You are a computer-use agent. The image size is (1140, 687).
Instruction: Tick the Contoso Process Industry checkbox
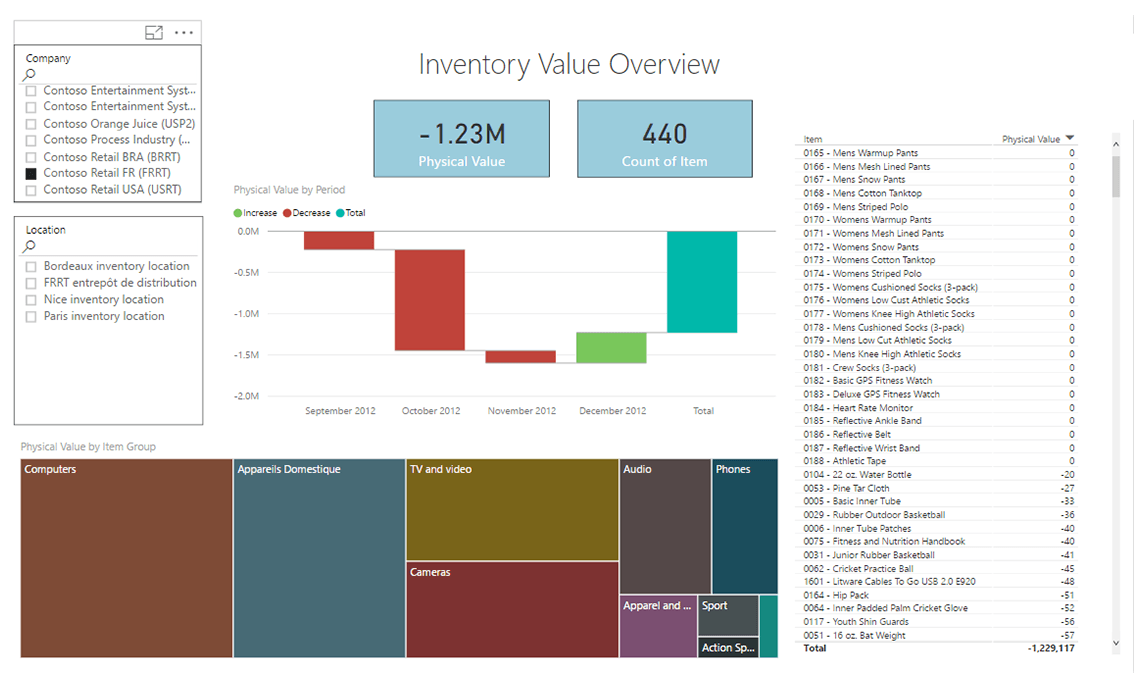31,140
